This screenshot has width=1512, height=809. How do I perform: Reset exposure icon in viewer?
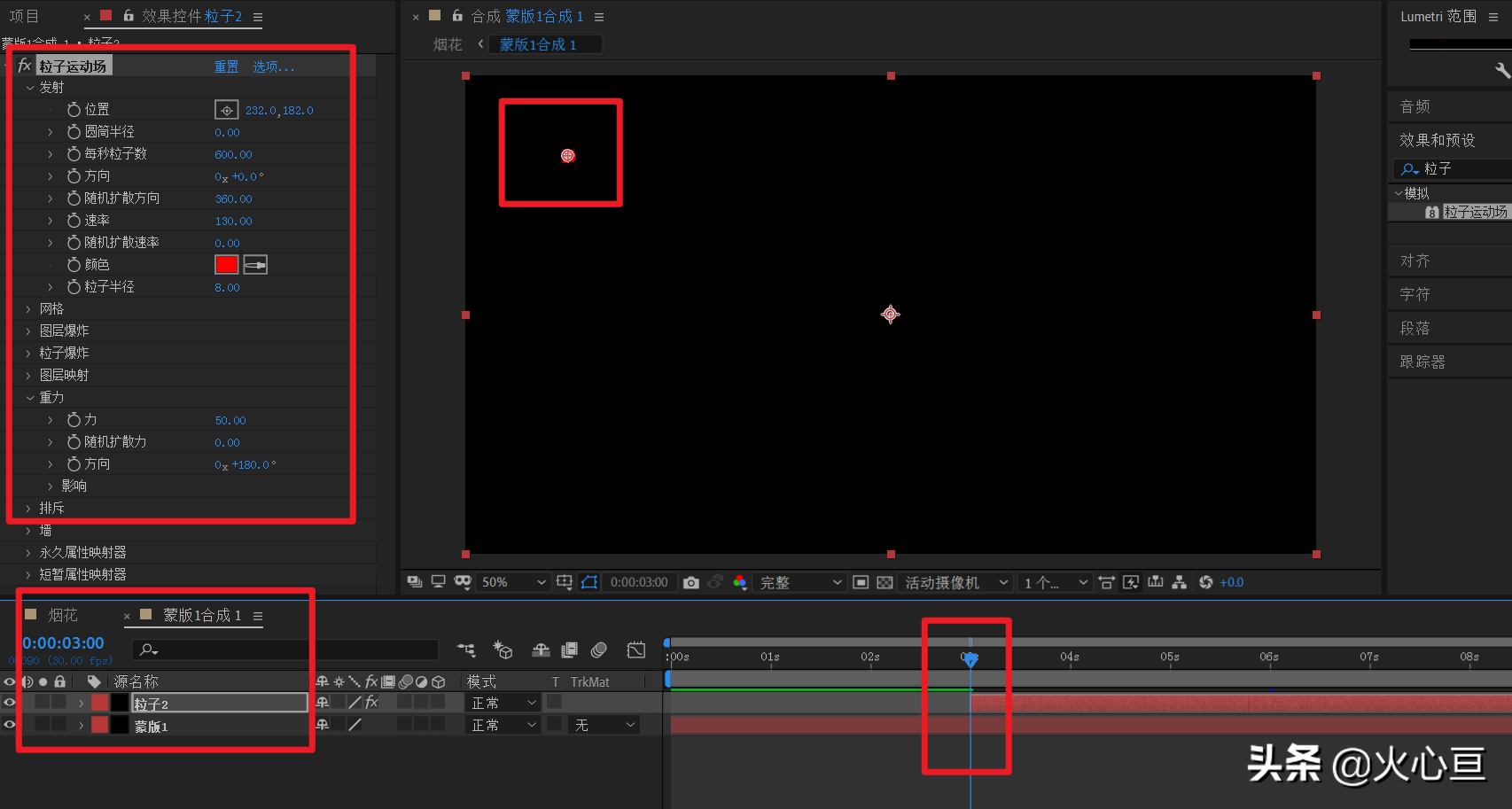[x=1205, y=582]
